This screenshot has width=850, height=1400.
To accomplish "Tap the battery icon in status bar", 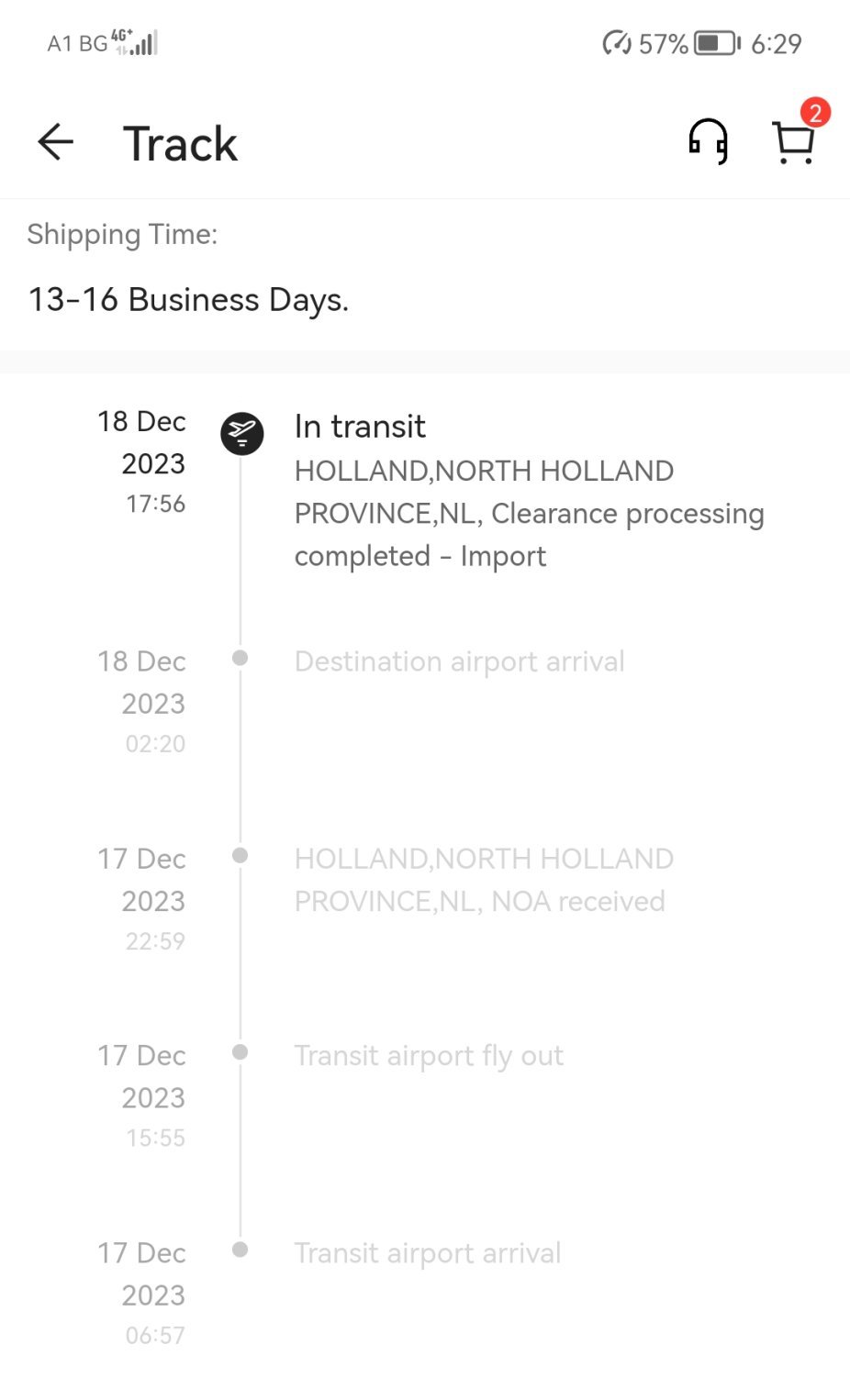I will pos(717,43).
